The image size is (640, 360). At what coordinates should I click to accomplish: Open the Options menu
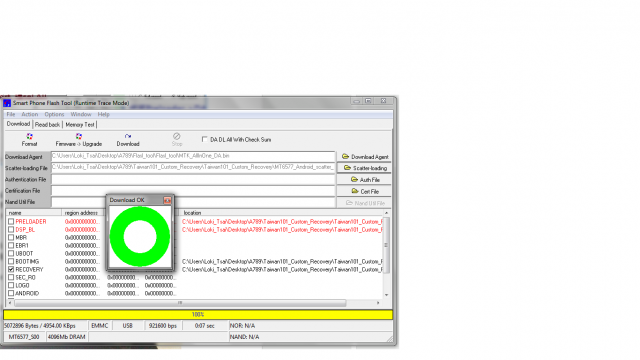(x=54, y=114)
